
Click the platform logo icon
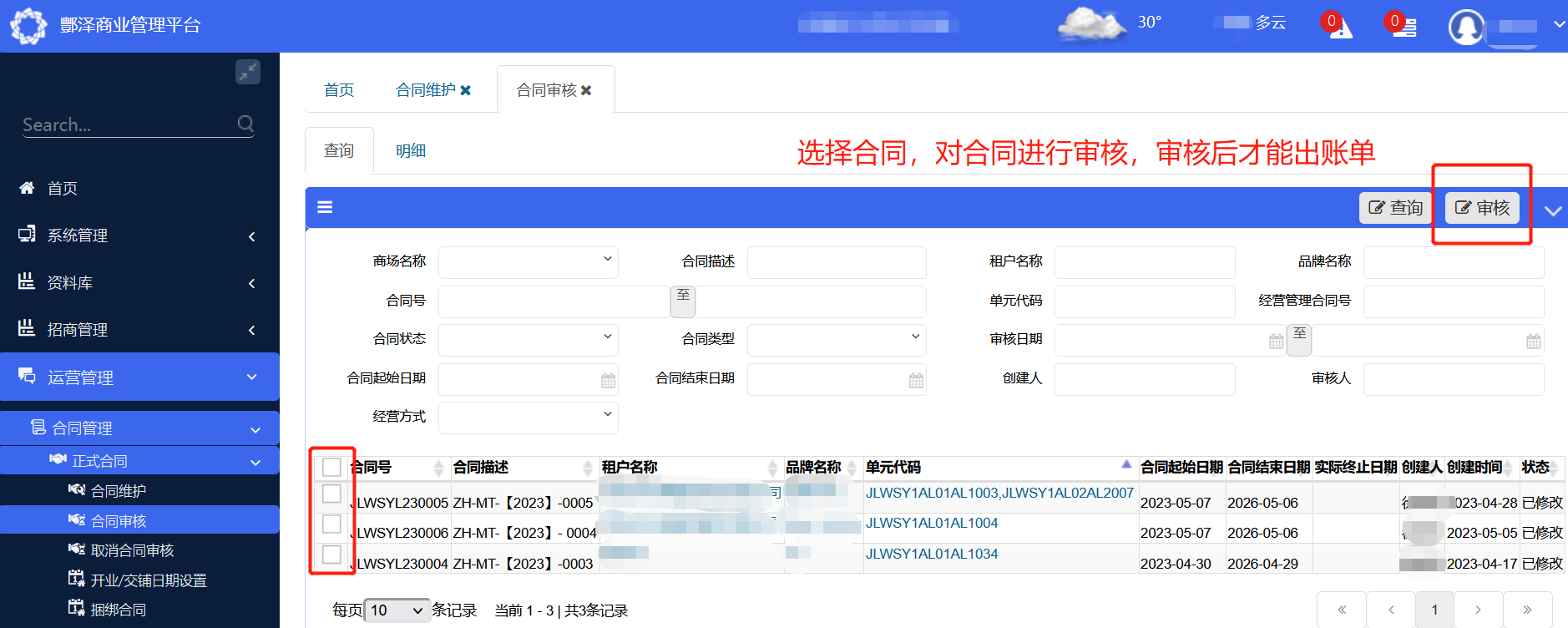pos(28,26)
